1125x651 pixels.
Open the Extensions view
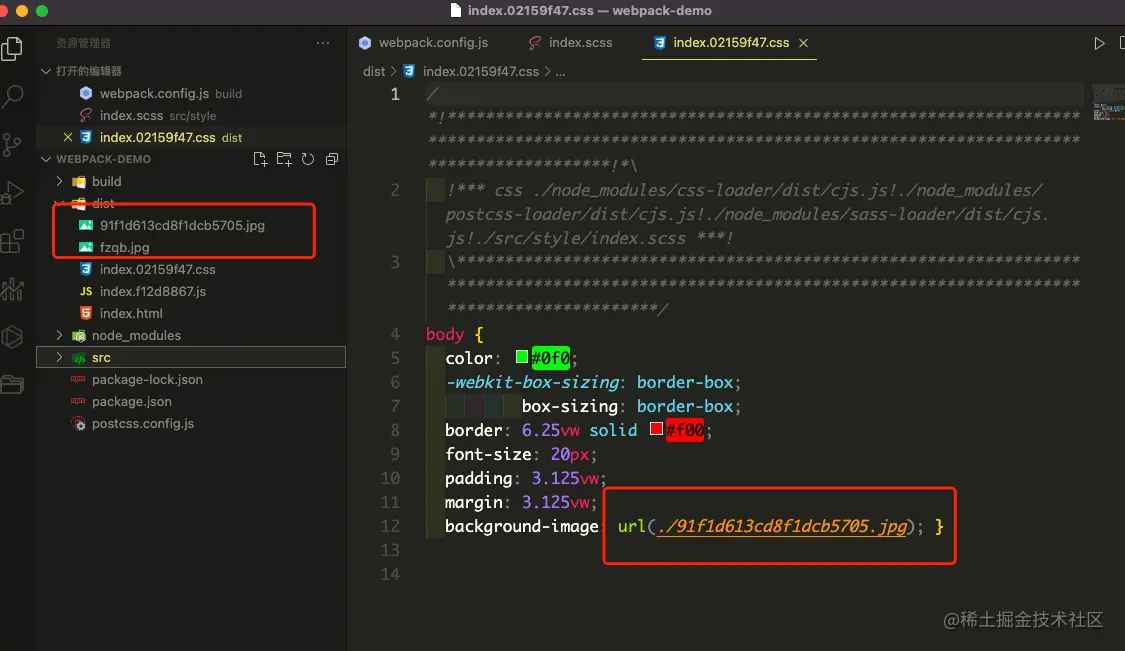(x=12, y=241)
